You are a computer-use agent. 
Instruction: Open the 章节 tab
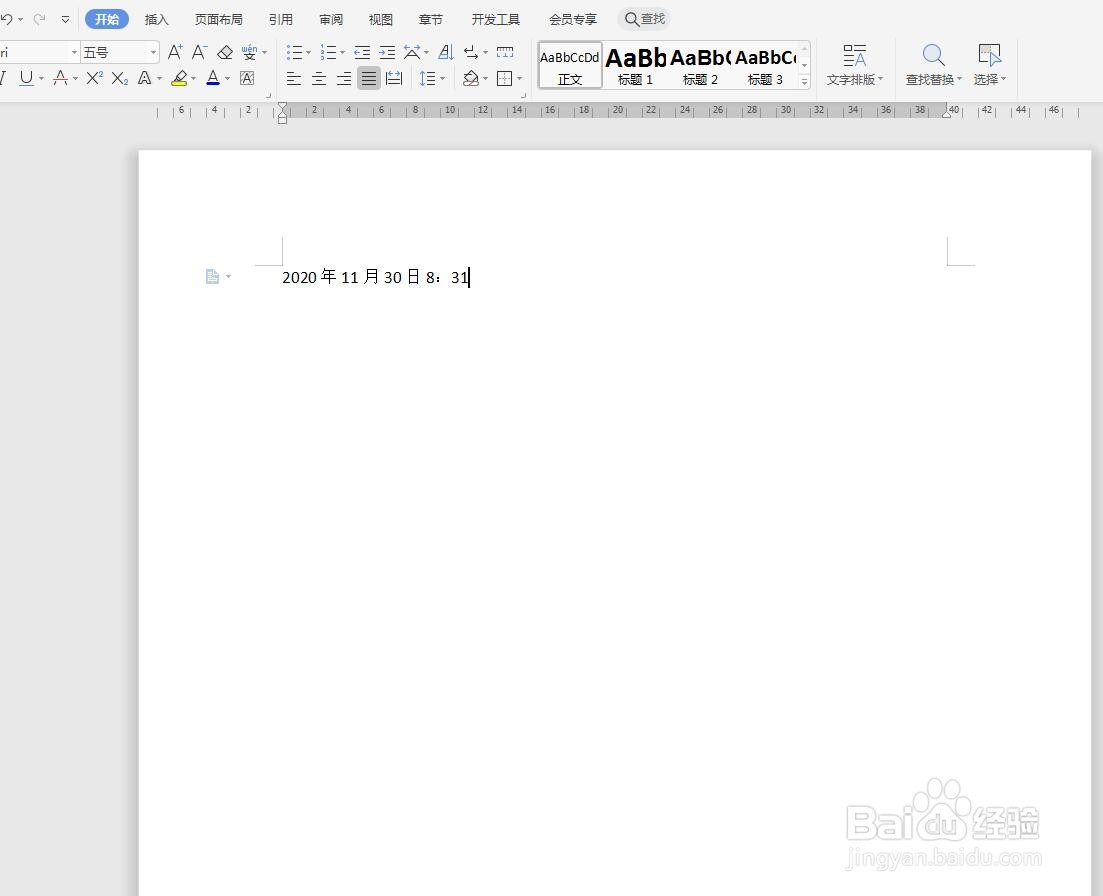(431, 19)
